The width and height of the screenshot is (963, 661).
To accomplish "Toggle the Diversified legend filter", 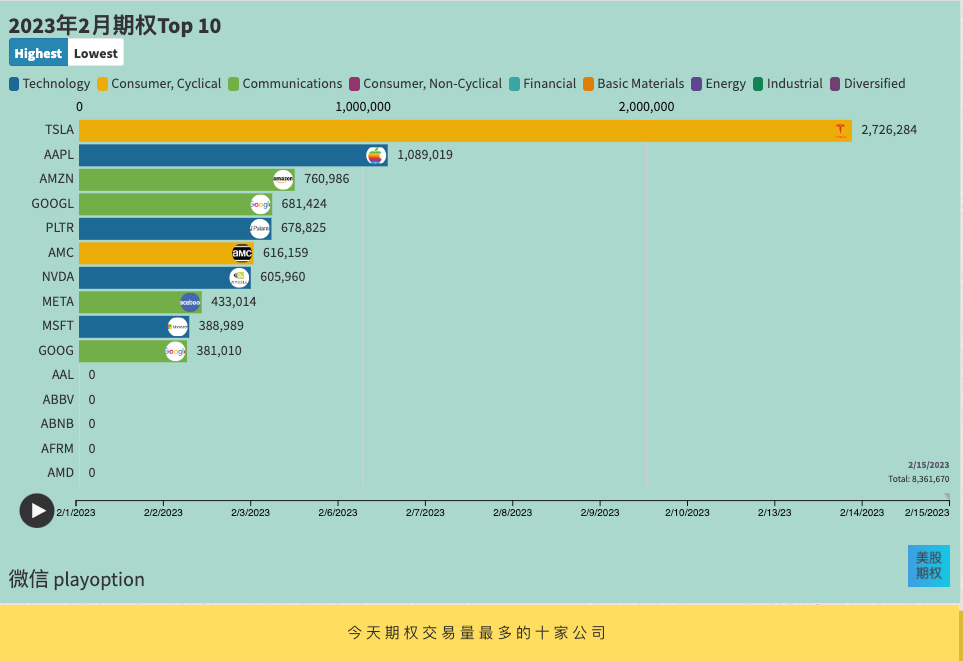I will (867, 84).
